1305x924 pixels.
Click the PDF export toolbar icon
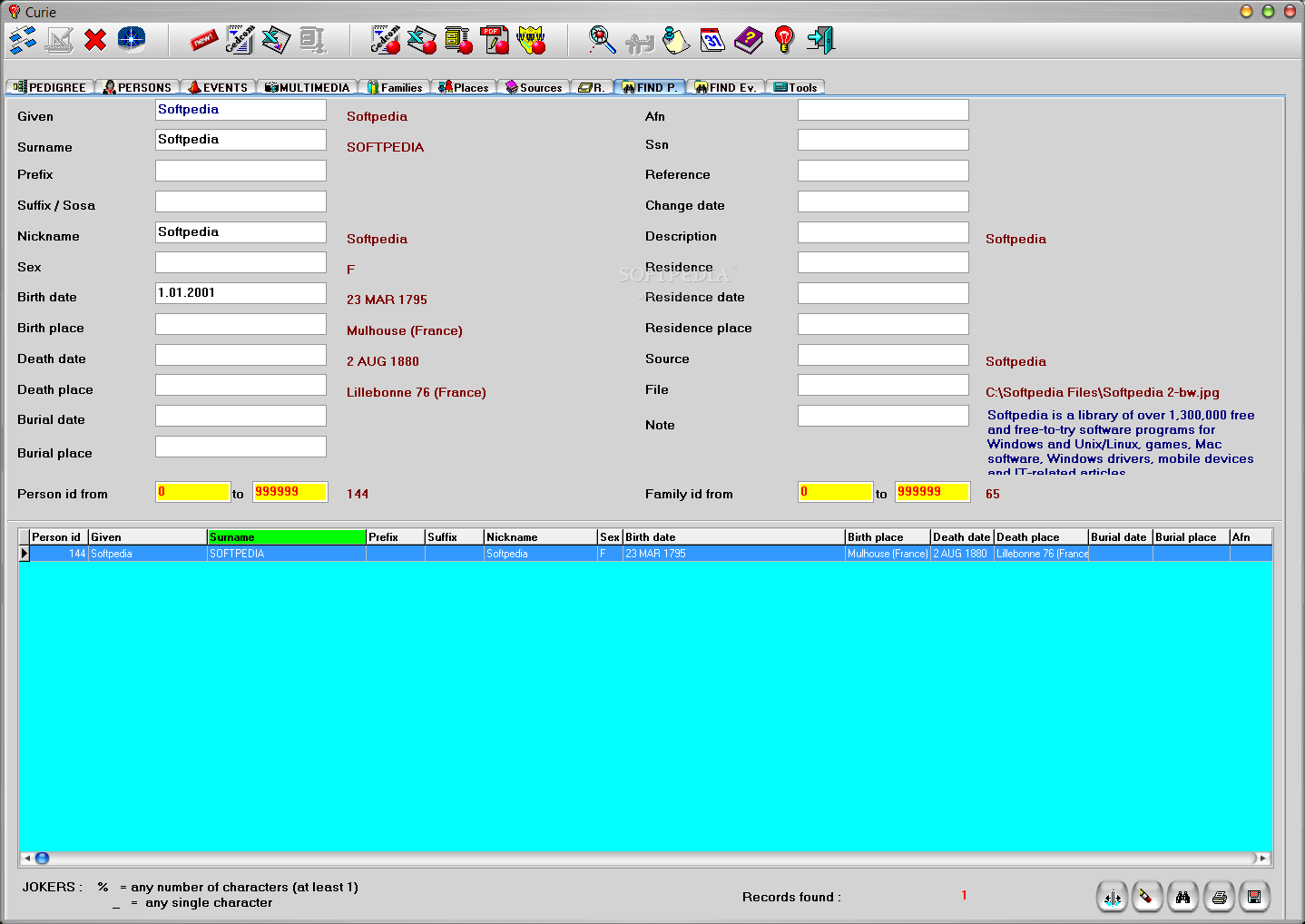pos(495,40)
